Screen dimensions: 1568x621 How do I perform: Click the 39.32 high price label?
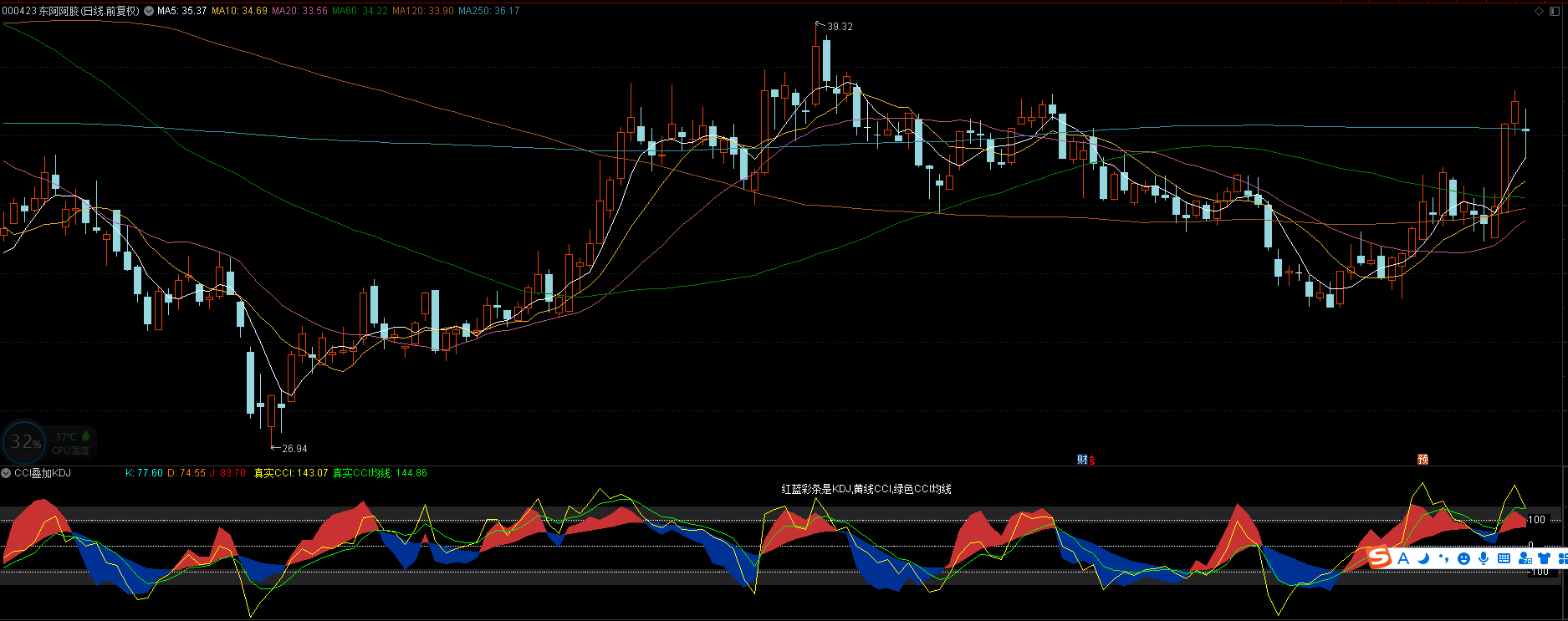840,27
